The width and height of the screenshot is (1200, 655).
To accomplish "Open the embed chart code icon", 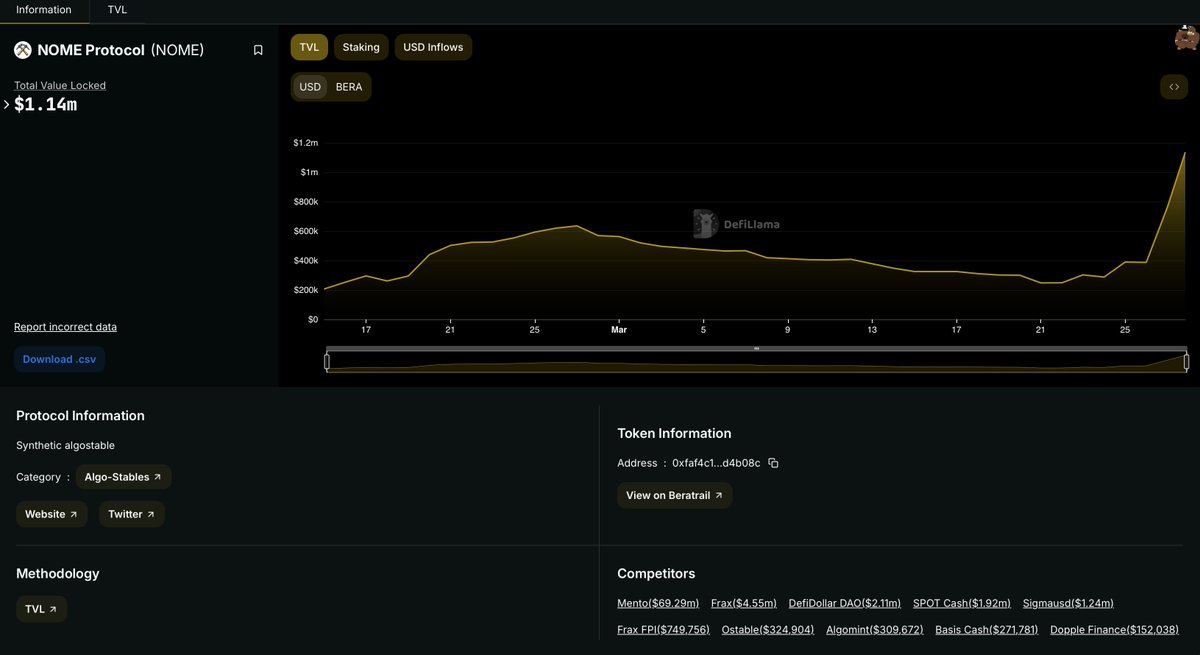I will point(1174,87).
